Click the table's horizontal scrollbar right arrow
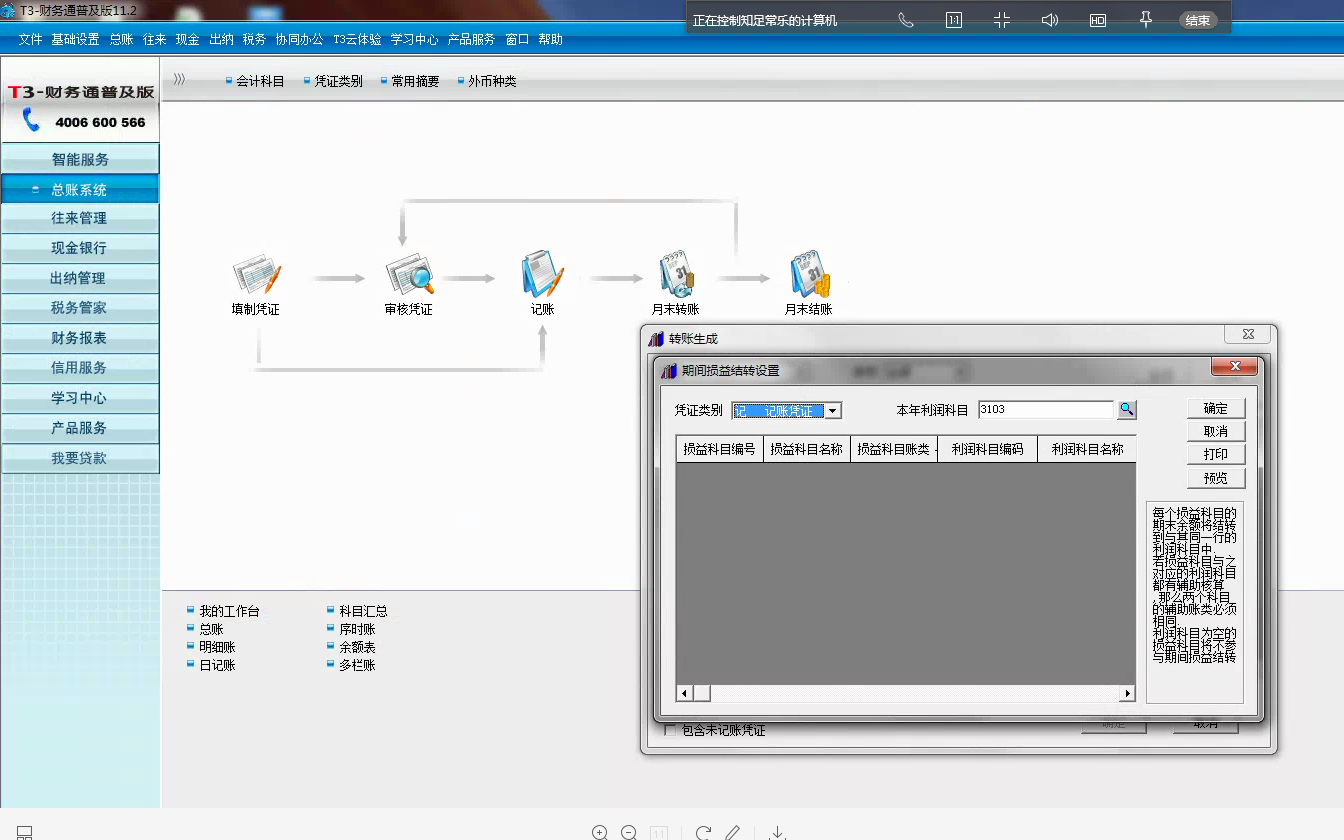 (1127, 693)
